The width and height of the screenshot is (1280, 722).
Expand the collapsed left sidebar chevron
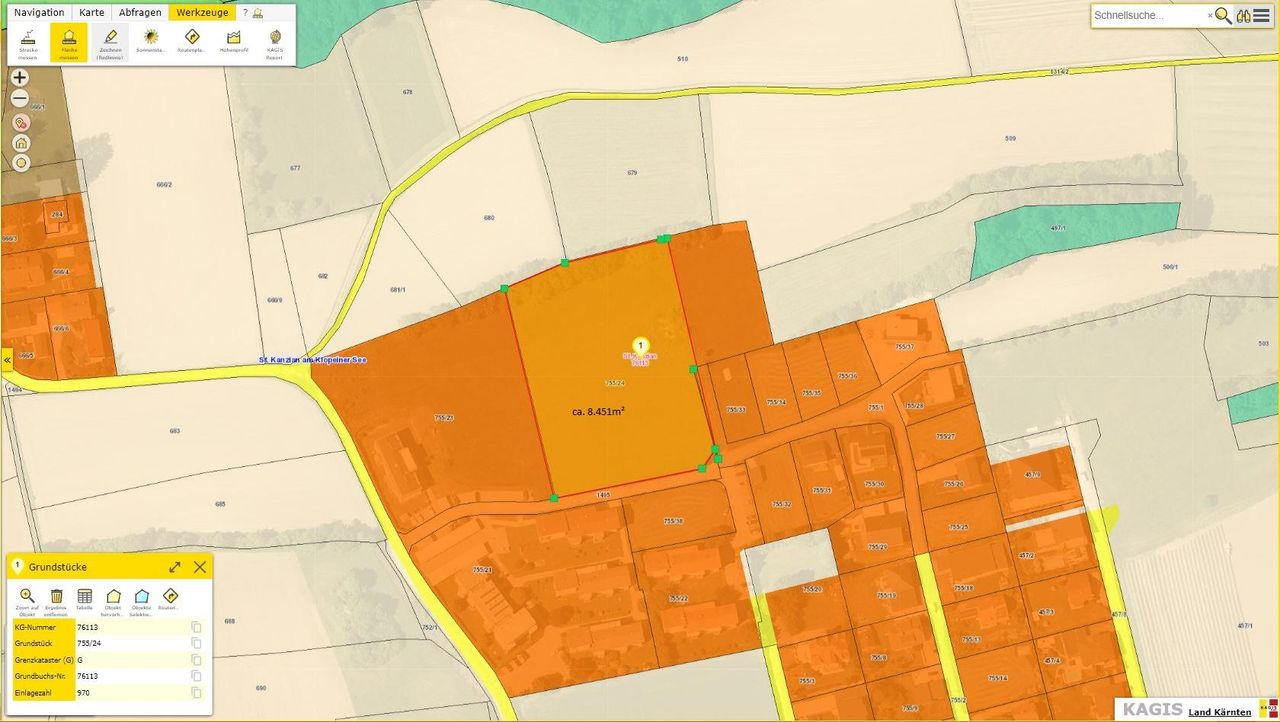7,358
